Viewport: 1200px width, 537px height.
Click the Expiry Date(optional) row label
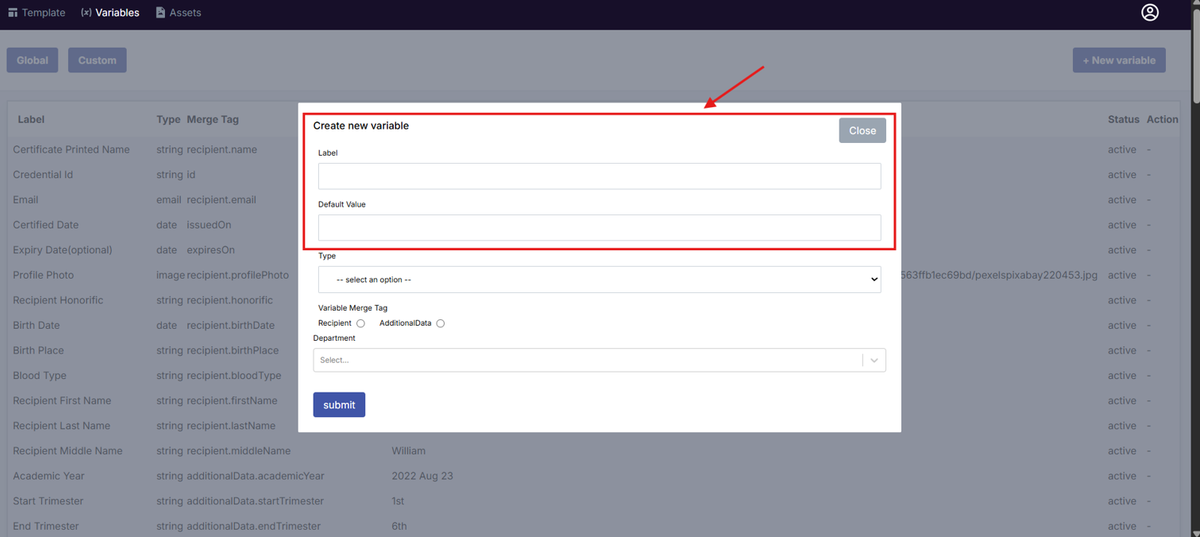62,250
